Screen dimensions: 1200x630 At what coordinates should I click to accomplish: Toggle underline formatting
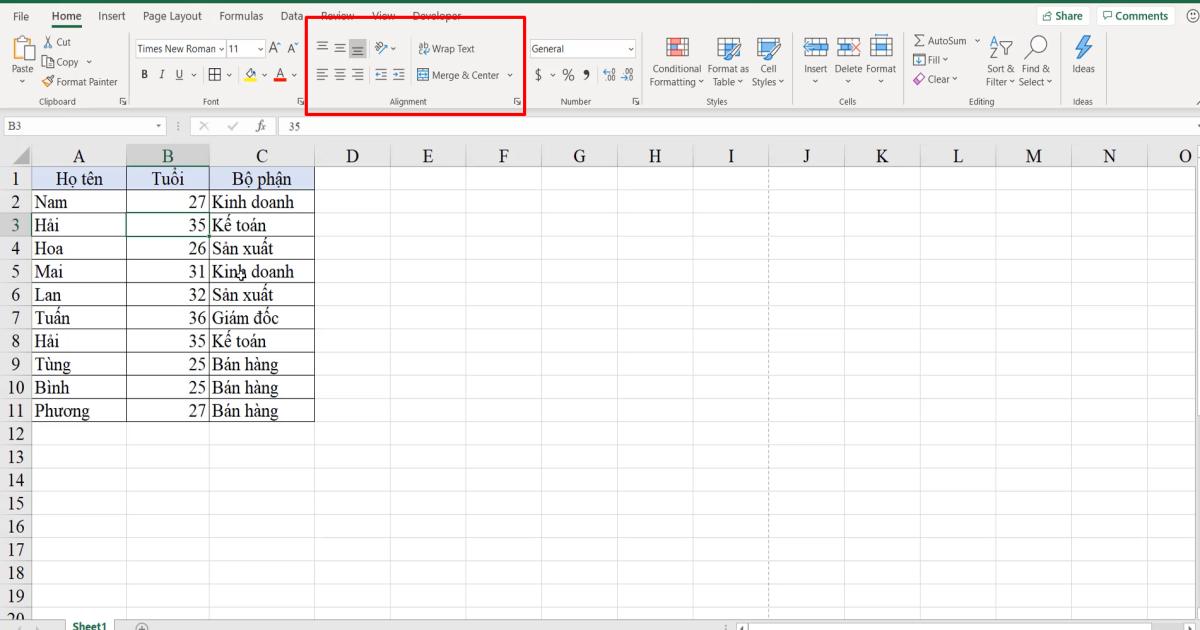(178, 74)
